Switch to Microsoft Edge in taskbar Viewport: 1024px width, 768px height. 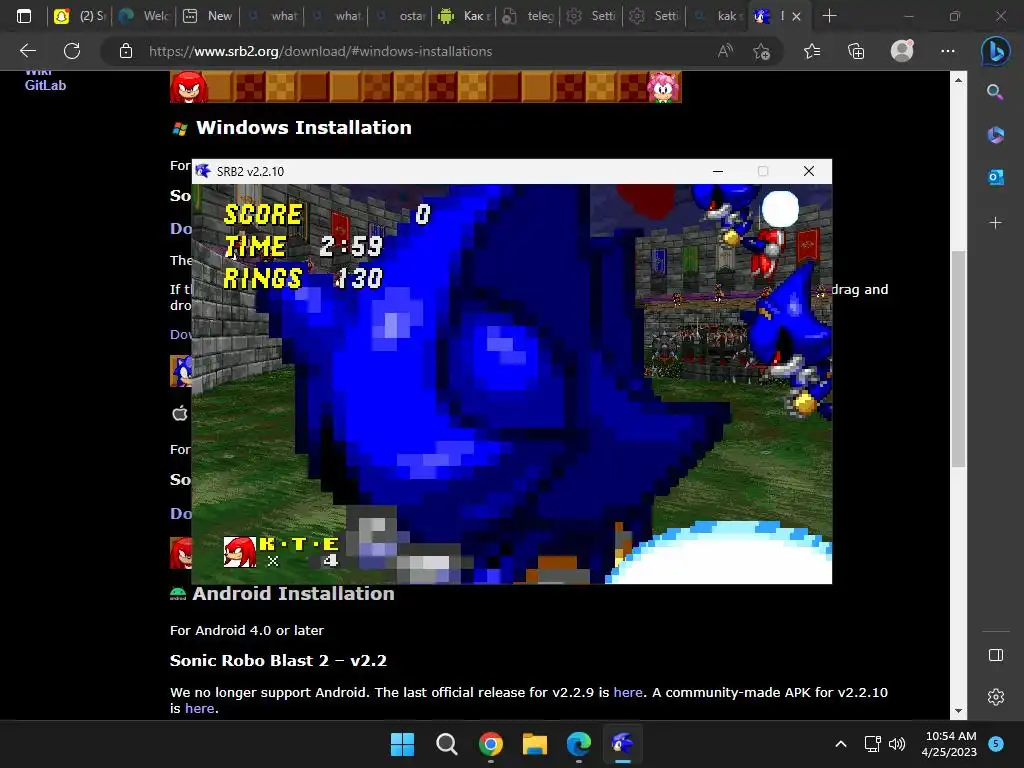pyautogui.click(x=579, y=744)
